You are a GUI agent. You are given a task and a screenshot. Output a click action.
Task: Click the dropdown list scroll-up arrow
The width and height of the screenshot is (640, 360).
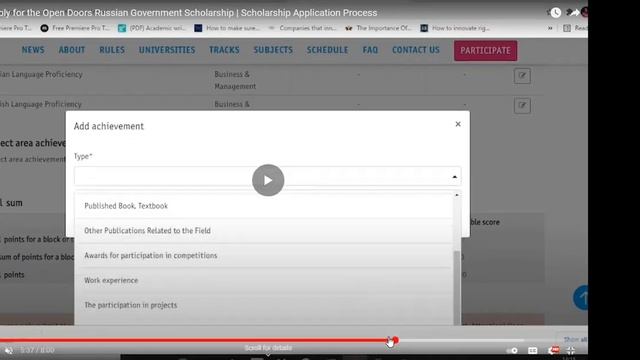457,195
